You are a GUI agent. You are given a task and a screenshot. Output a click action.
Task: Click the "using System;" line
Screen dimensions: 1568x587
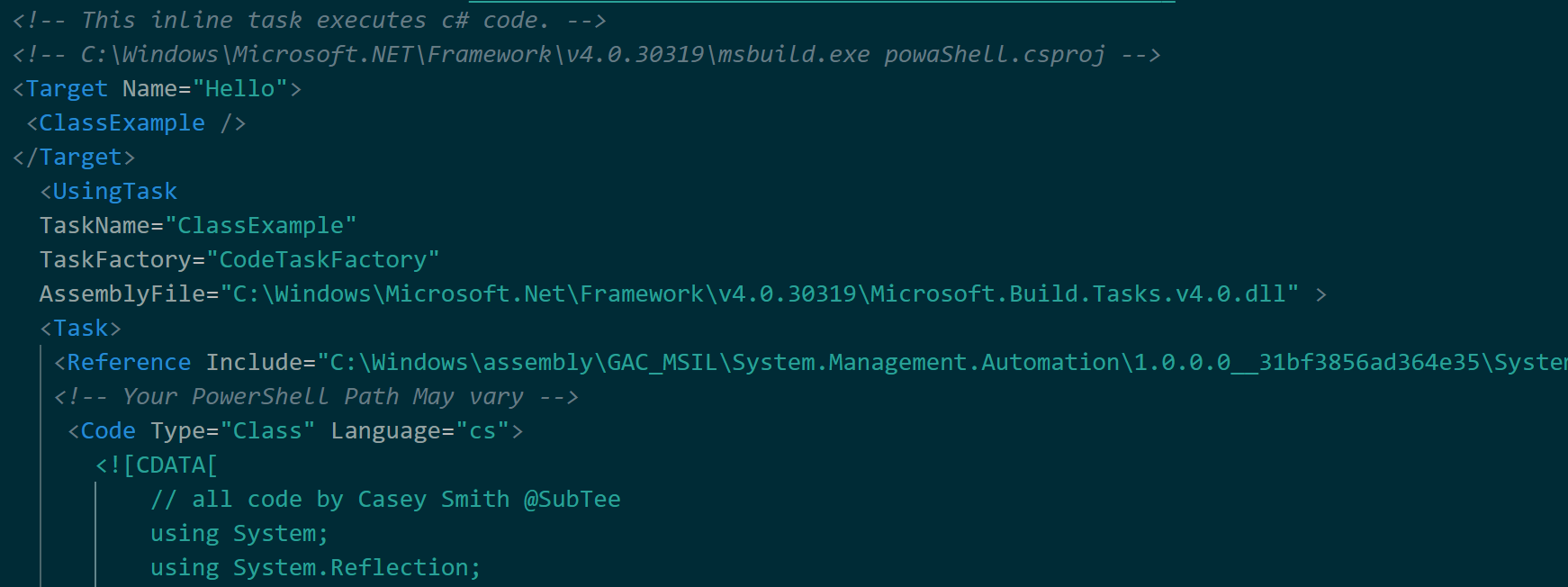point(239,534)
